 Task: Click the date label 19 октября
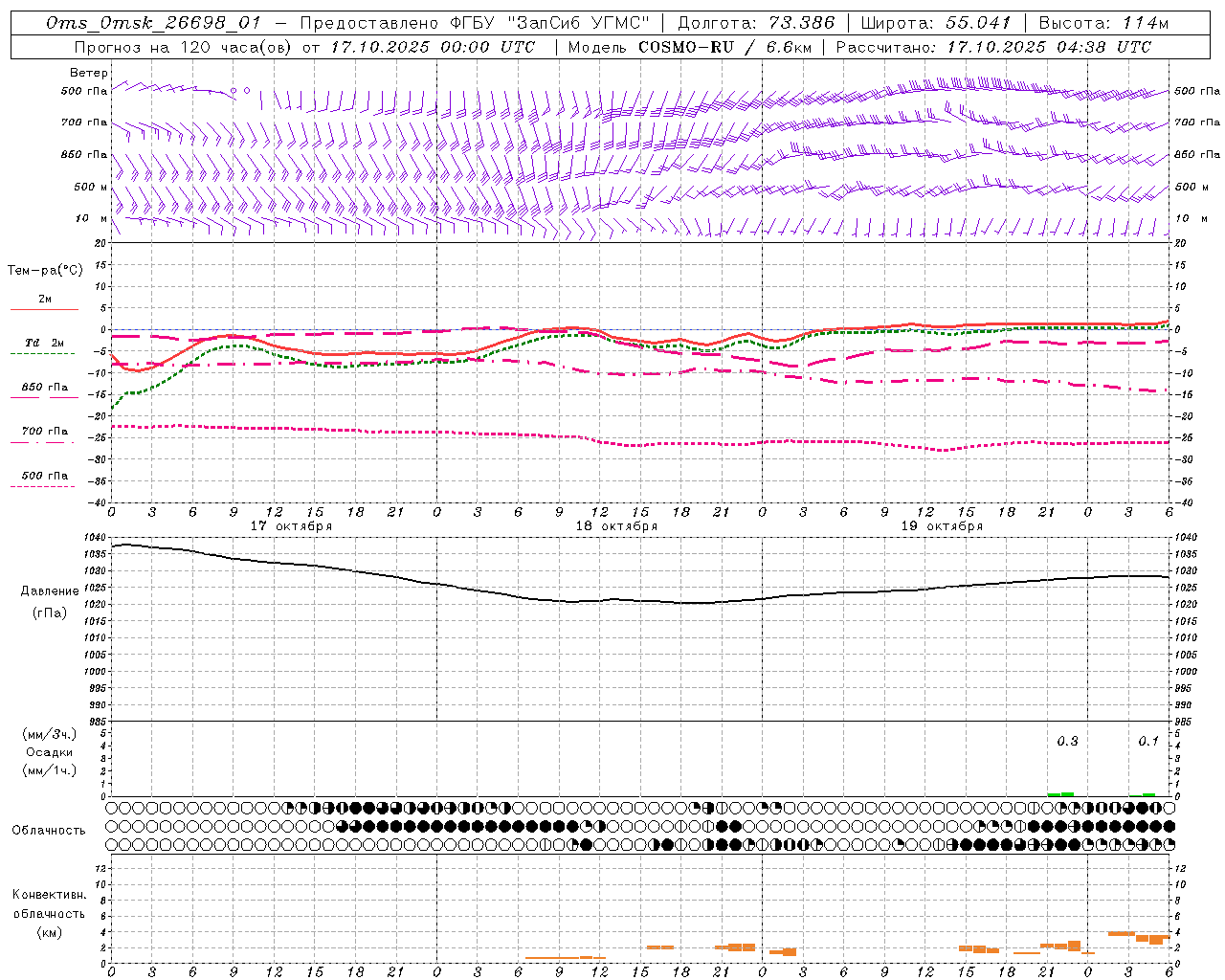click(x=942, y=526)
